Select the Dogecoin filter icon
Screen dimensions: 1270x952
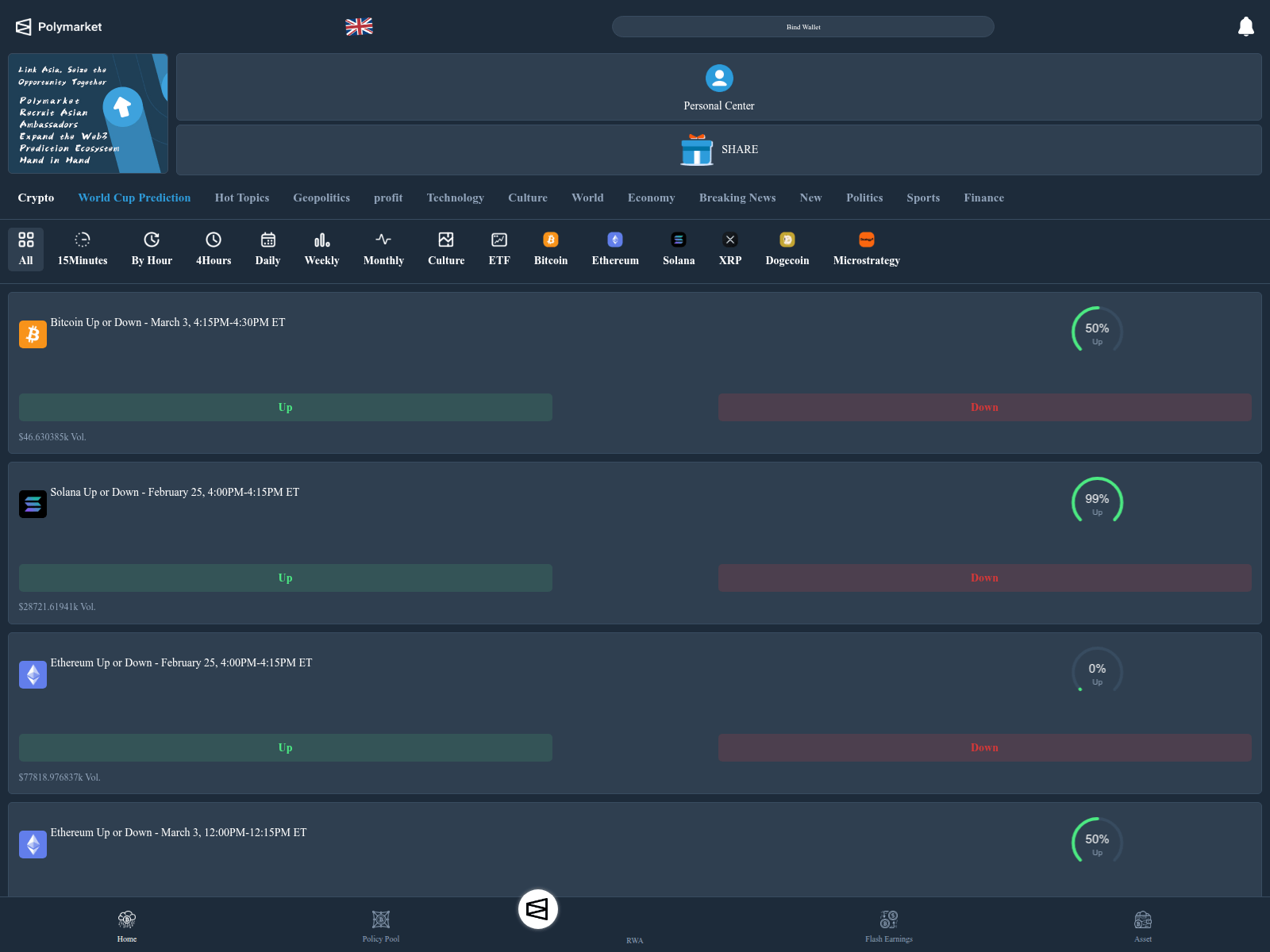[787, 239]
